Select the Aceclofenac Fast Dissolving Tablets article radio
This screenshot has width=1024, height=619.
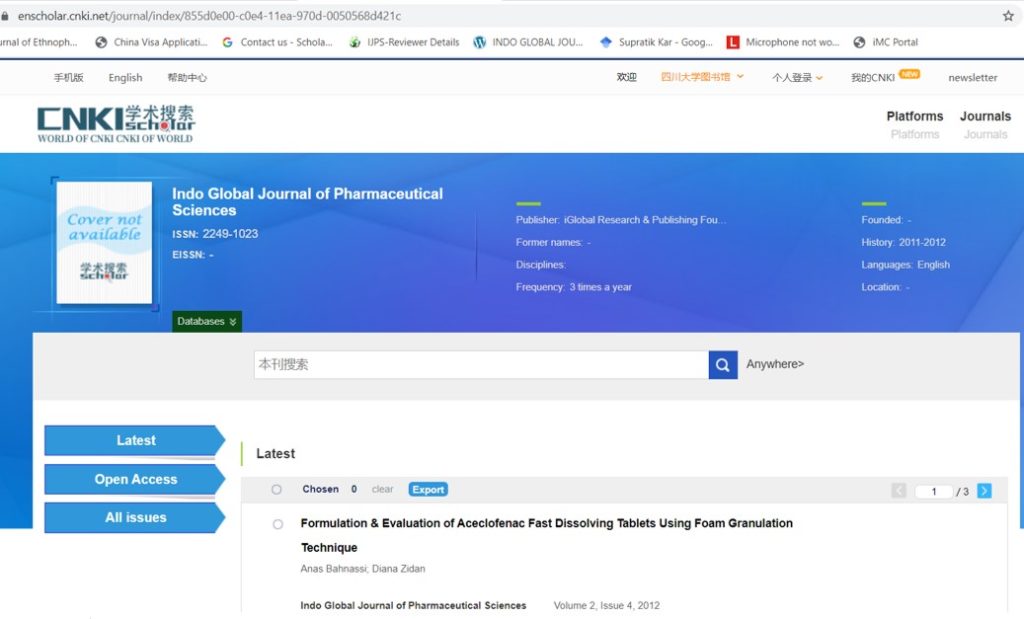pyautogui.click(x=278, y=524)
